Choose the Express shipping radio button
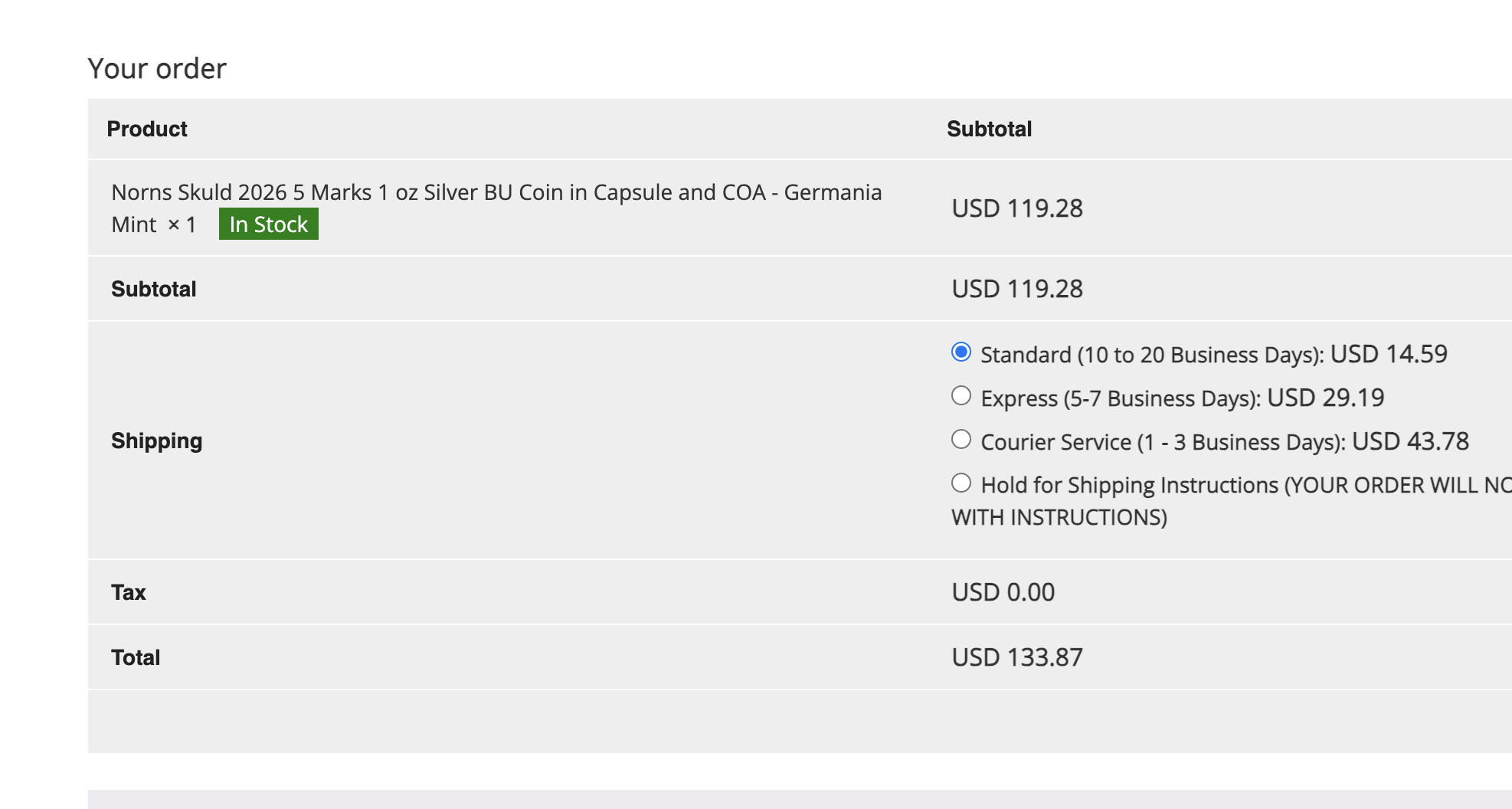This screenshot has height=809, width=1512. [x=961, y=395]
